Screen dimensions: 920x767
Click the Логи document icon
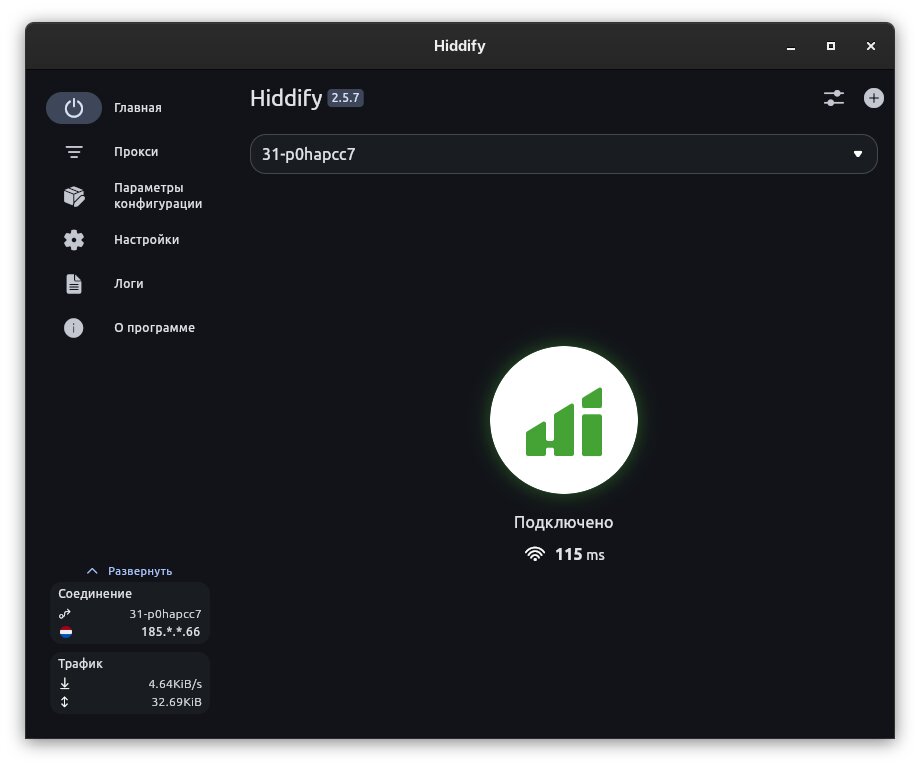[x=74, y=284]
